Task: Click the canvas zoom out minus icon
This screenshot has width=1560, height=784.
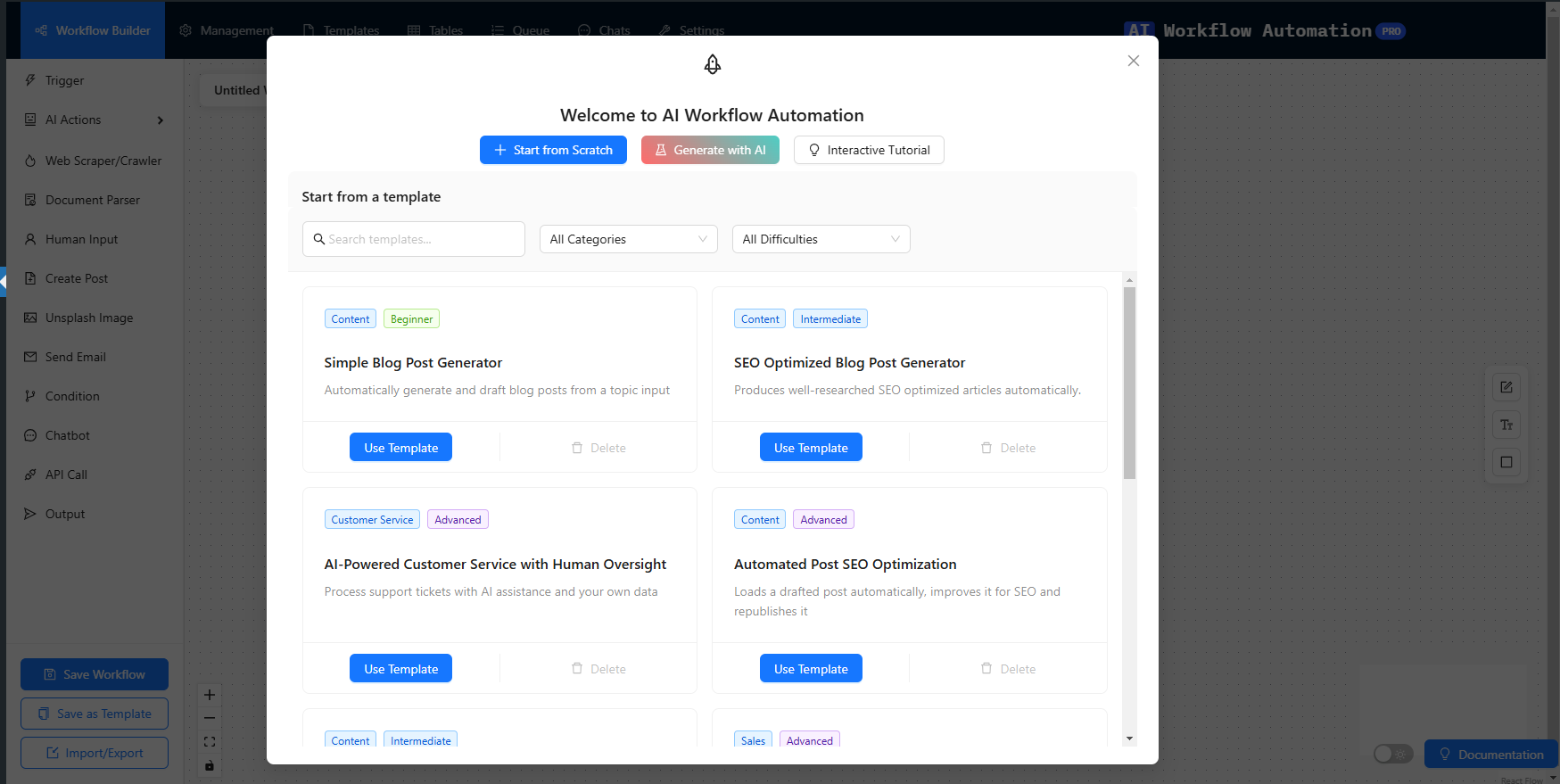Action: coord(210,718)
